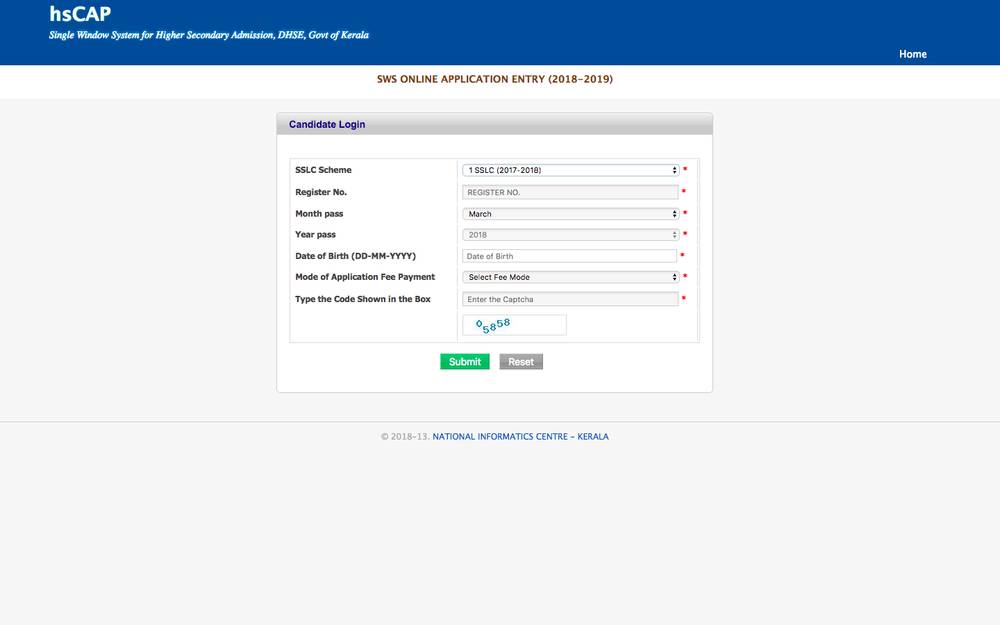1000x625 pixels.
Task: Open the Home menu link
Action: pyautogui.click(x=912, y=54)
